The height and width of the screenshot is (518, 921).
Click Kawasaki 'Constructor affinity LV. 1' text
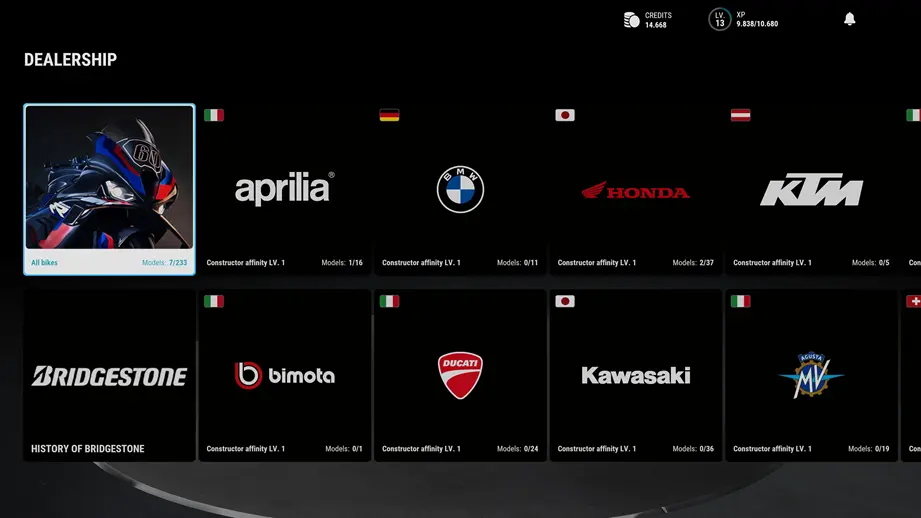[597, 449]
